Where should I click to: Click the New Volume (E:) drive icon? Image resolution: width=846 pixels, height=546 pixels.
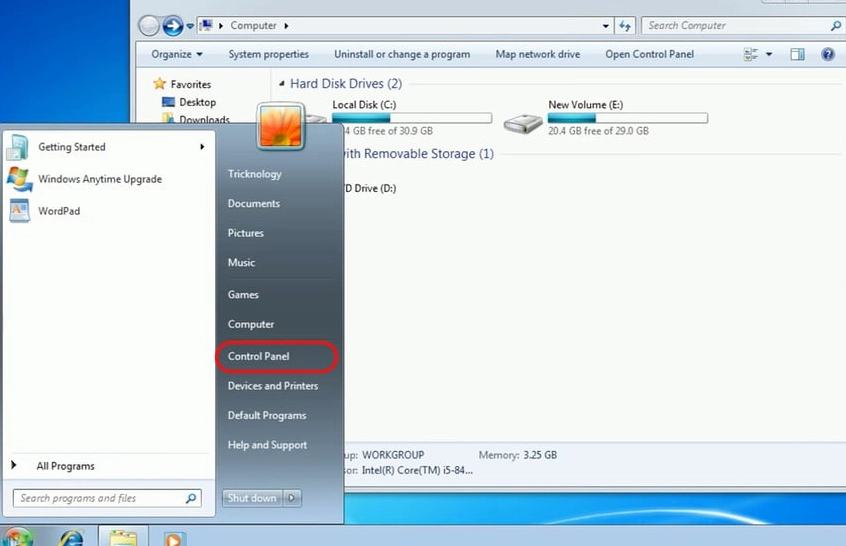pyautogui.click(x=522, y=123)
